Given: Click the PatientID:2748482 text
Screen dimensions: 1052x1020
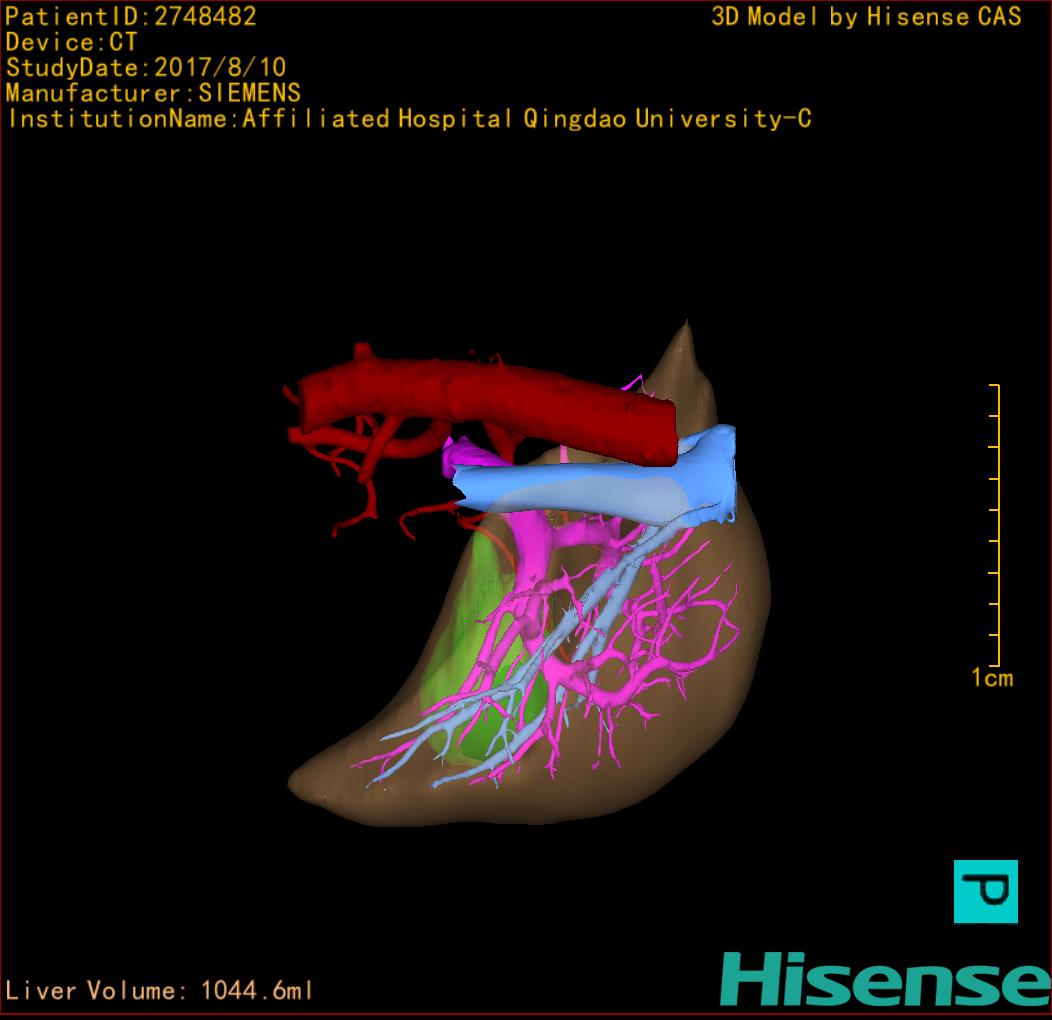Looking at the screenshot, I should point(131,17).
